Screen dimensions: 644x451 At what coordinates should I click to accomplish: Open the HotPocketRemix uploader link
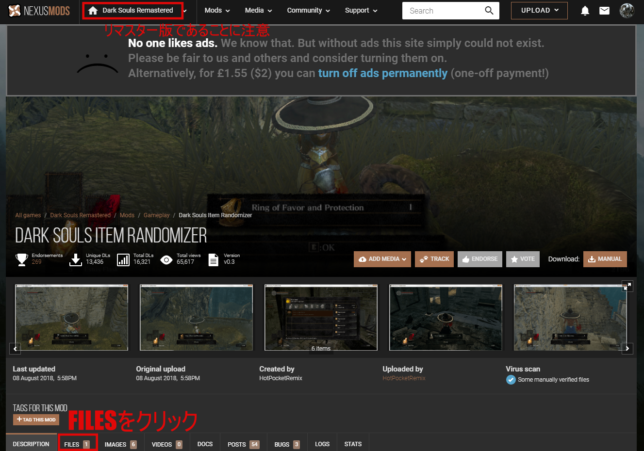[404, 378]
